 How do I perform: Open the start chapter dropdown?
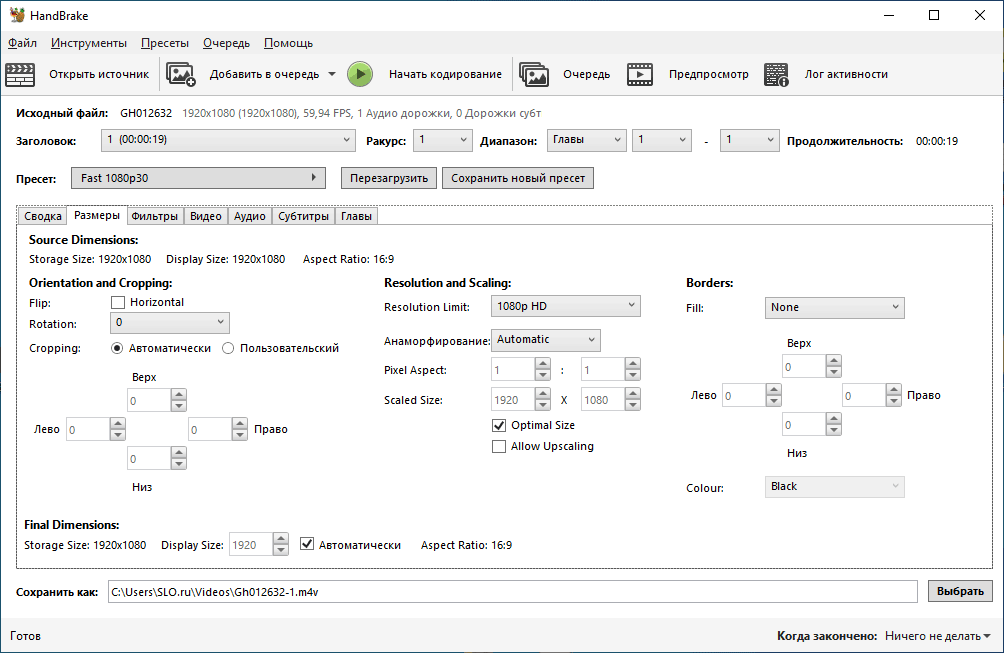click(661, 140)
